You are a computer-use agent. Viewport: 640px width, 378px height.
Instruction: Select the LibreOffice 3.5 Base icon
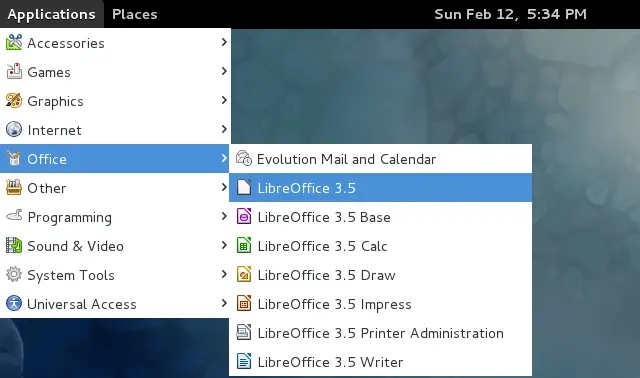pos(244,216)
